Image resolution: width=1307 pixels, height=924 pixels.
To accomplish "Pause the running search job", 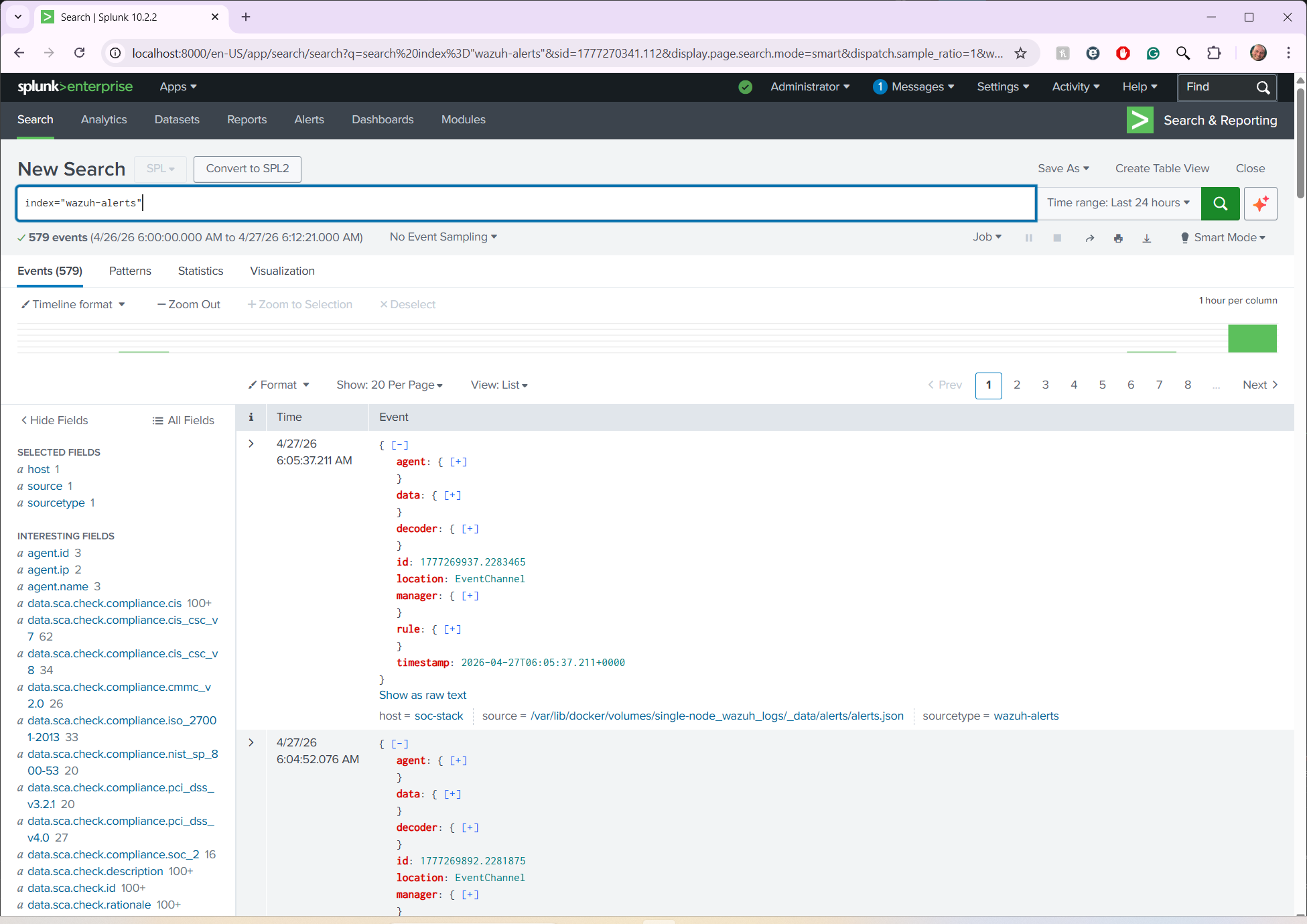I will pyautogui.click(x=1029, y=237).
